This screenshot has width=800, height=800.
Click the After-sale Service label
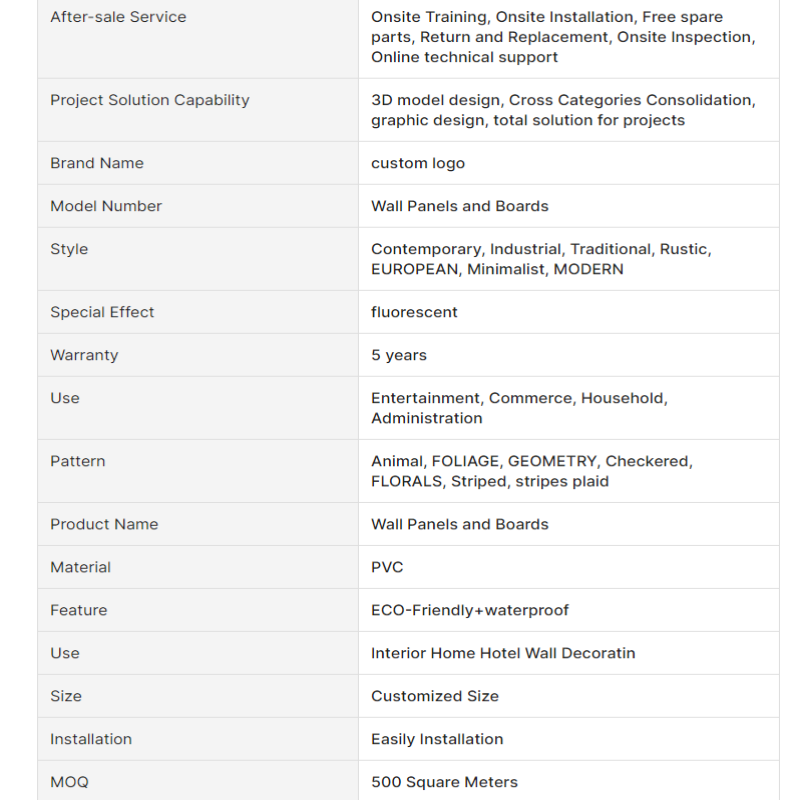(118, 17)
